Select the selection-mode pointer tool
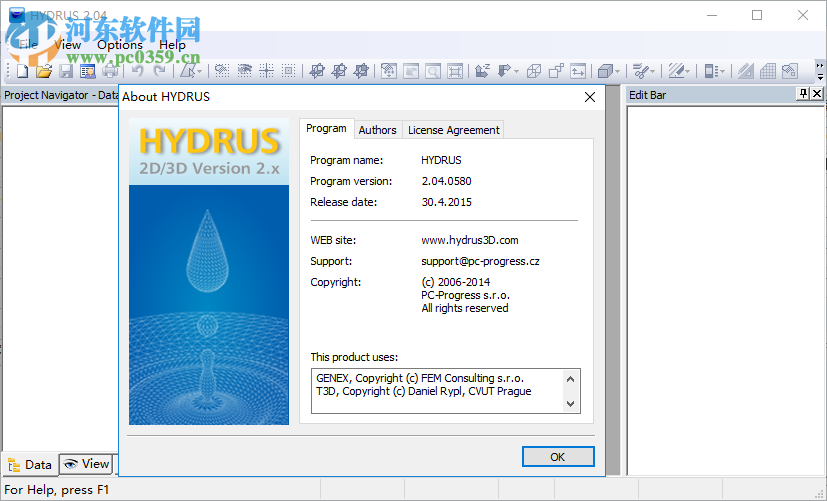Image resolution: width=827 pixels, height=501 pixels. pos(188,71)
